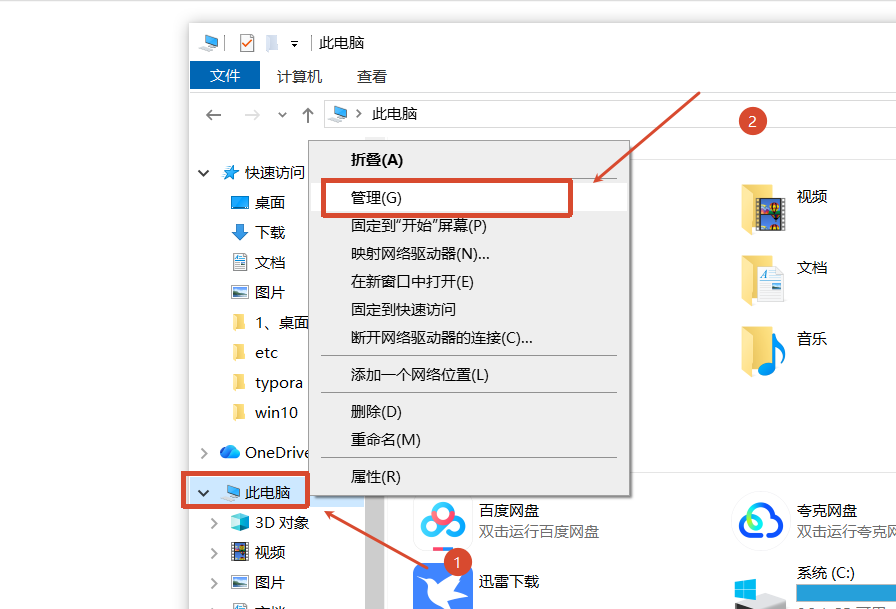The width and height of the screenshot is (896, 609).
Task: Open the 文件 ribbon tab
Action: click(225, 75)
